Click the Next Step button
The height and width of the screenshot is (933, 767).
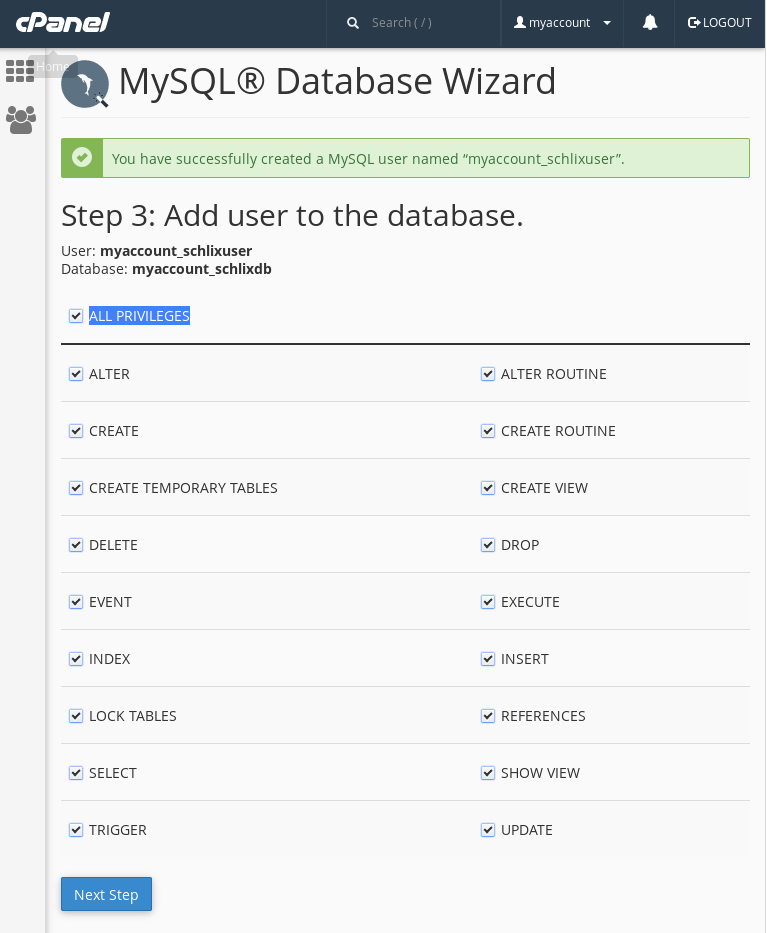tap(107, 894)
